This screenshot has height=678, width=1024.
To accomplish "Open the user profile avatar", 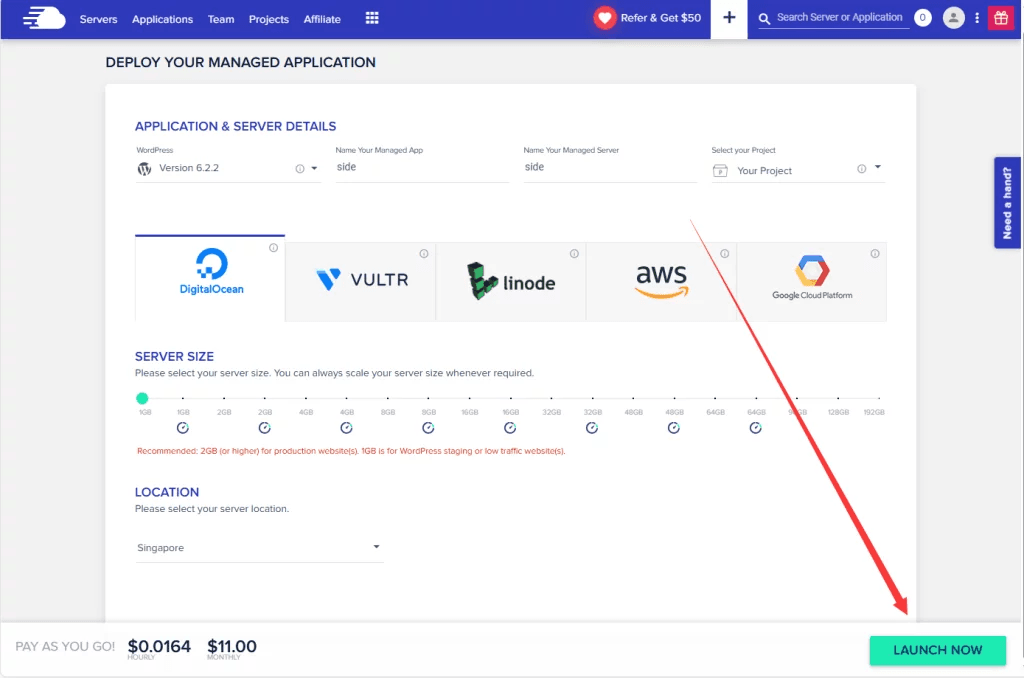I will pos(953,18).
